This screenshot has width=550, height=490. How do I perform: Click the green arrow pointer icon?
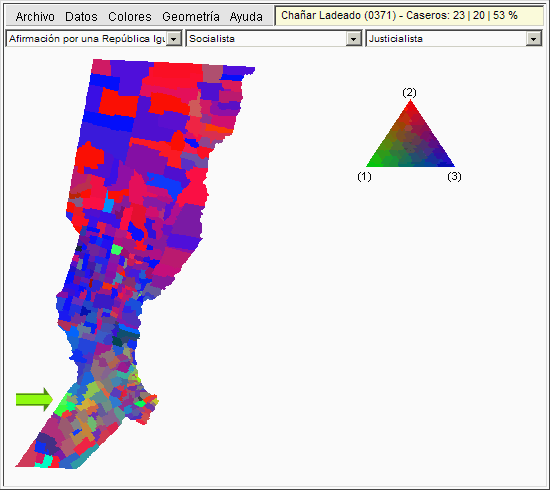(34, 400)
